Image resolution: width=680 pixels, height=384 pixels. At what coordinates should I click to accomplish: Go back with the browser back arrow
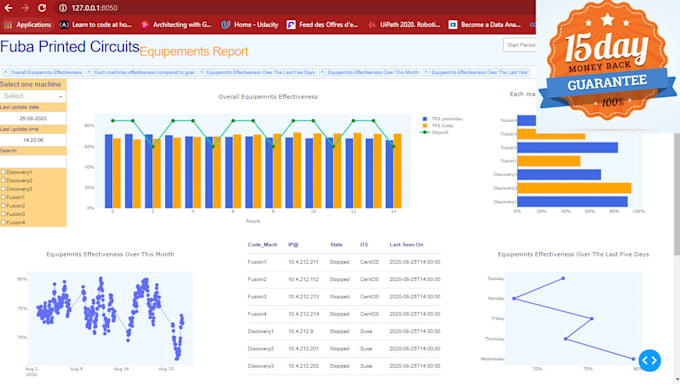tap(8, 8)
